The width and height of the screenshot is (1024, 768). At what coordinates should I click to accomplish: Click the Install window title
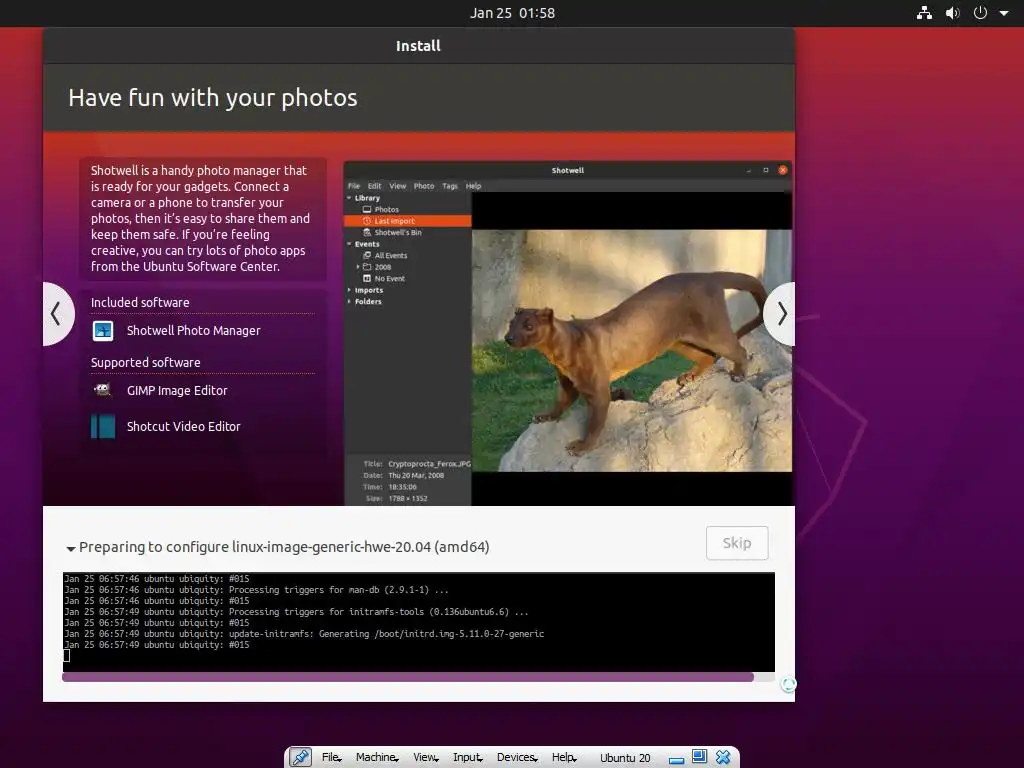point(418,46)
